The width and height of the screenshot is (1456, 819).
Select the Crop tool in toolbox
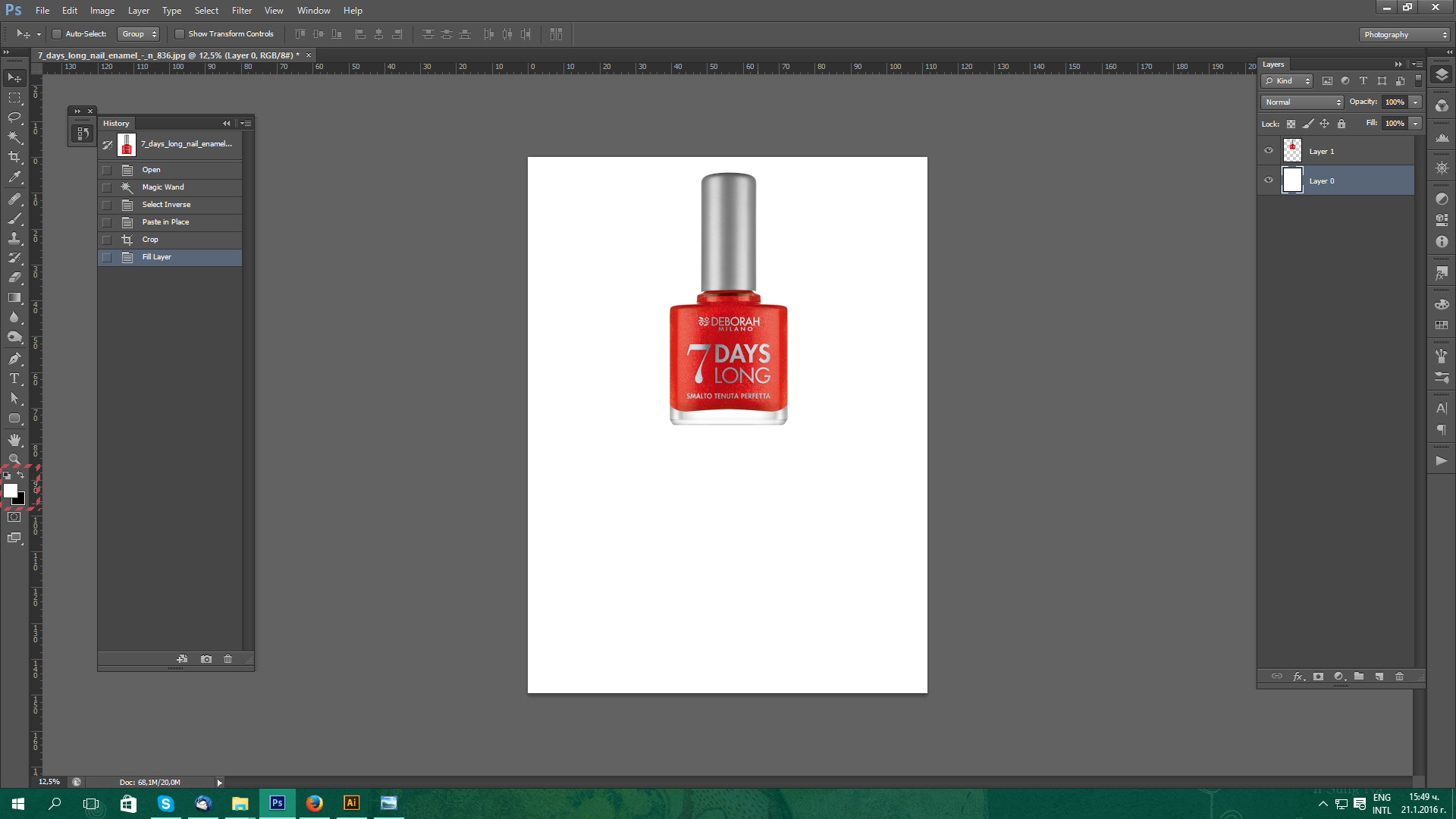point(14,157)
